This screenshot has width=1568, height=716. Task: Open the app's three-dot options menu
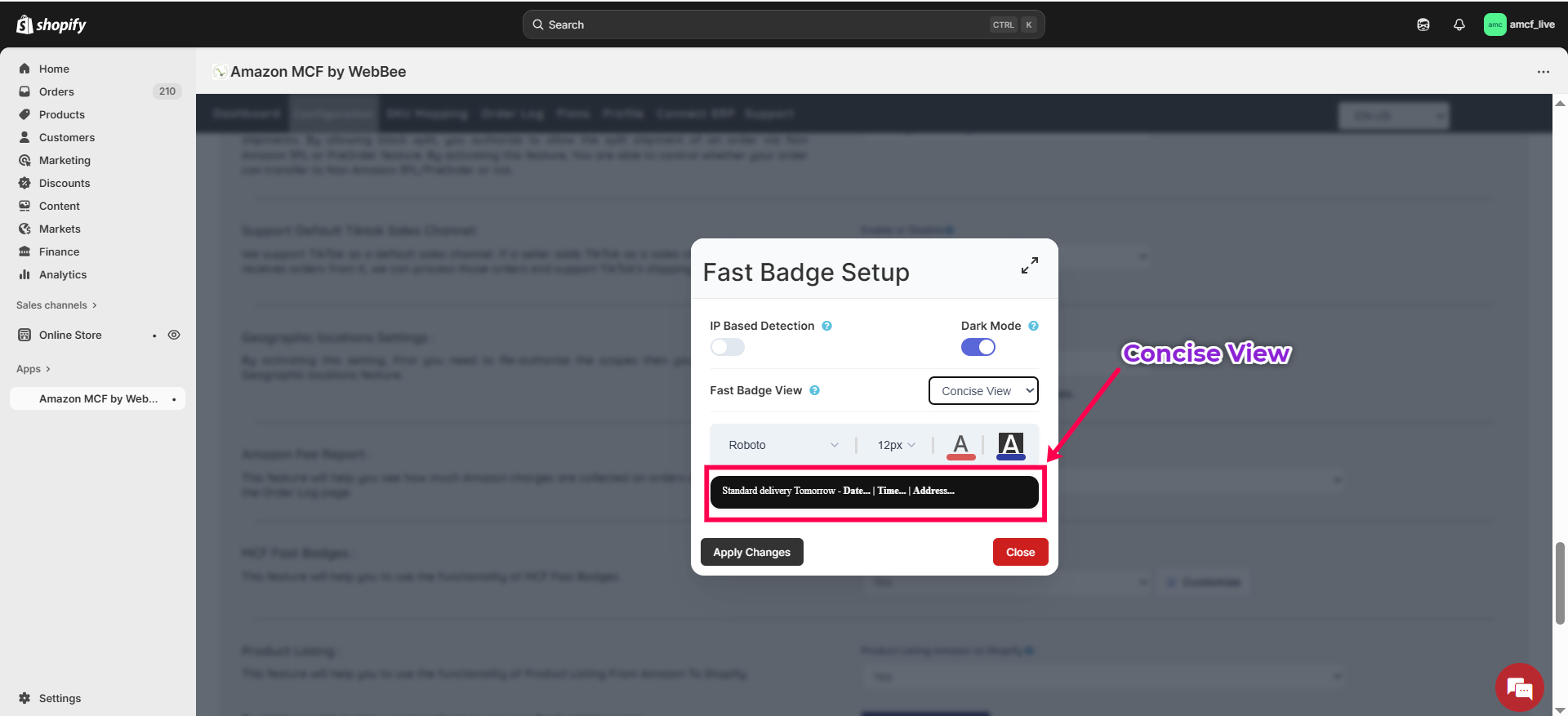point(1543,72)
